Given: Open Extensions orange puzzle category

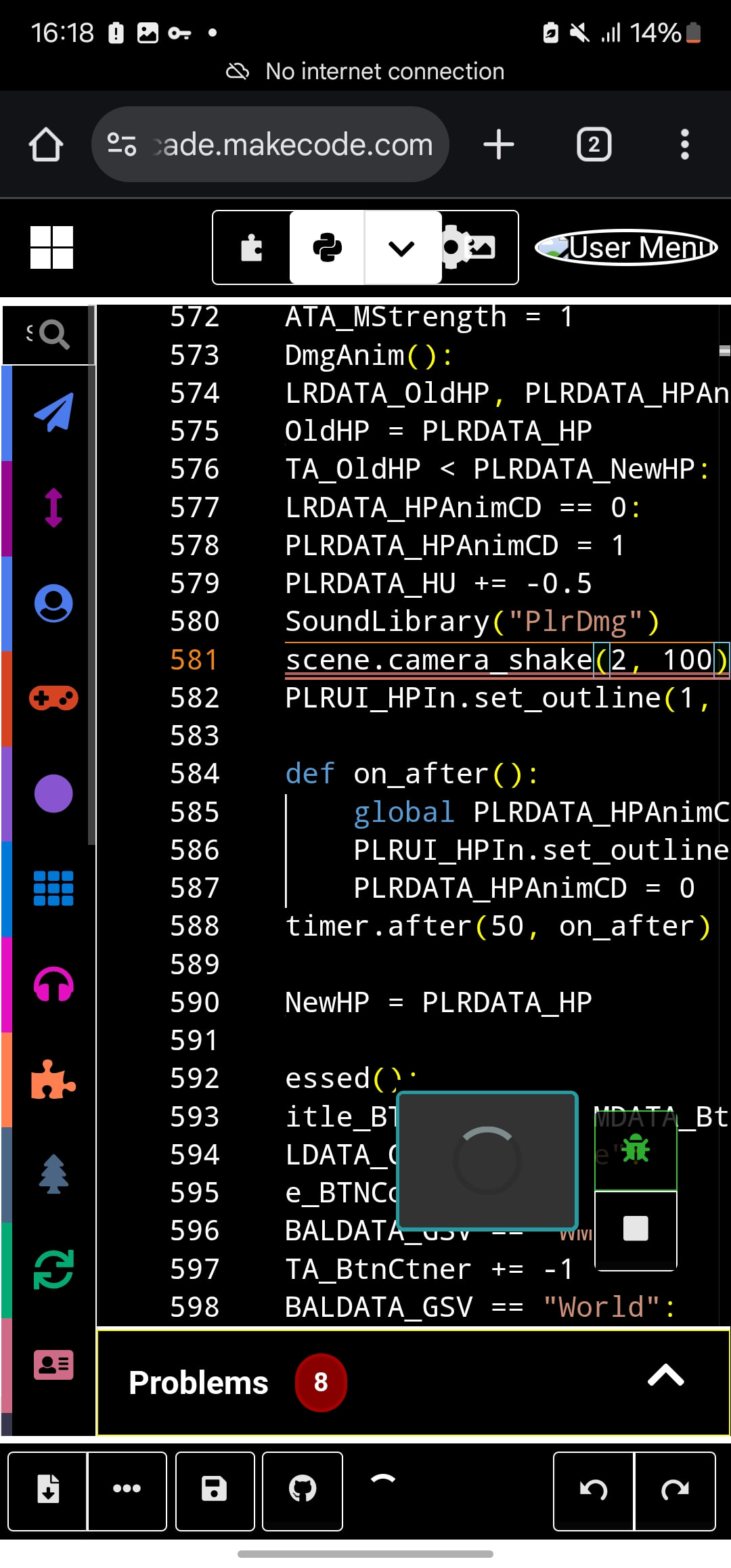Looking at the screenshot, I should [53, 1079].
